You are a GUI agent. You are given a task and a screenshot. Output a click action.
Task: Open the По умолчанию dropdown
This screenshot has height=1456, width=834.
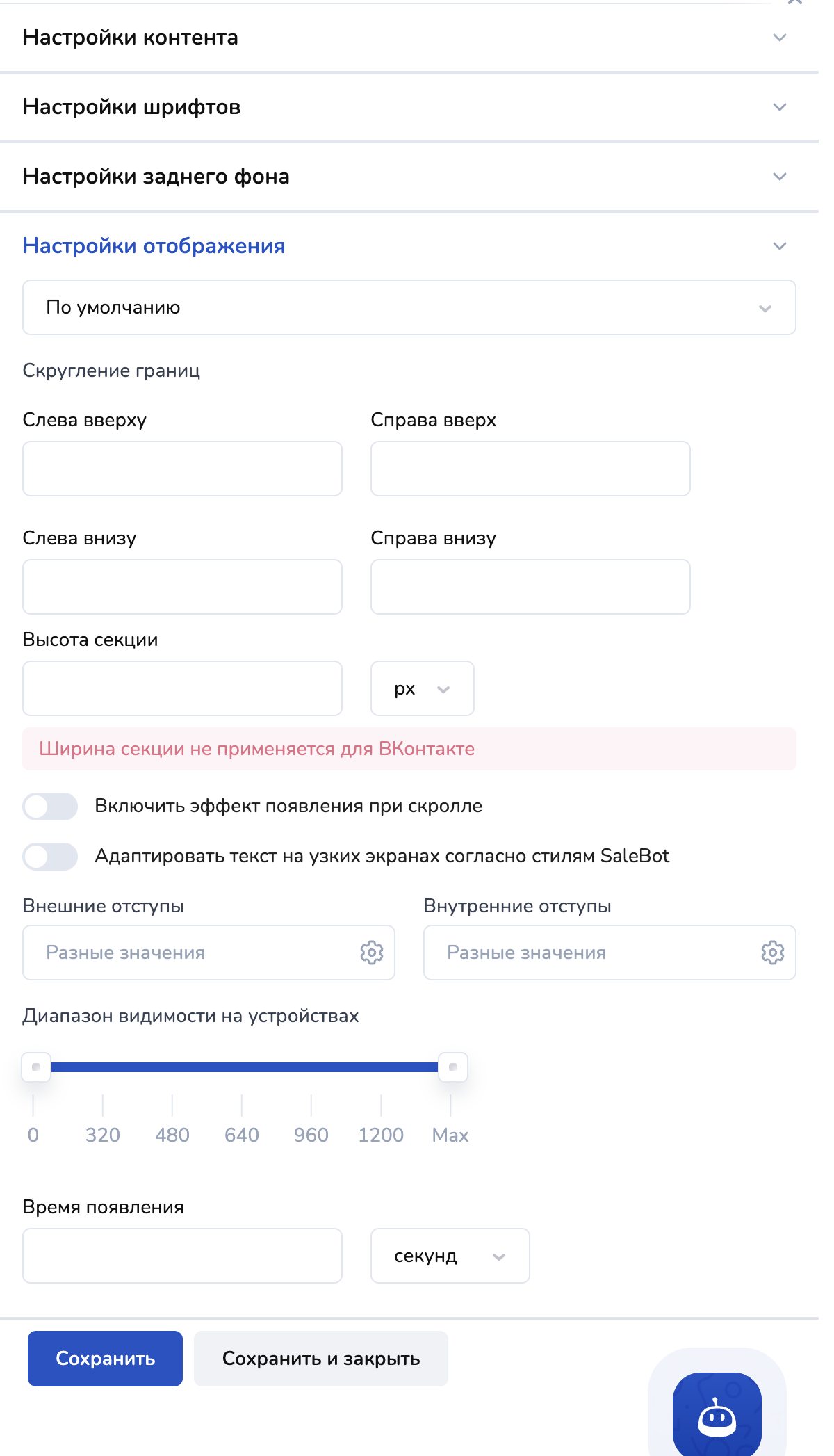tap(409, 307)
